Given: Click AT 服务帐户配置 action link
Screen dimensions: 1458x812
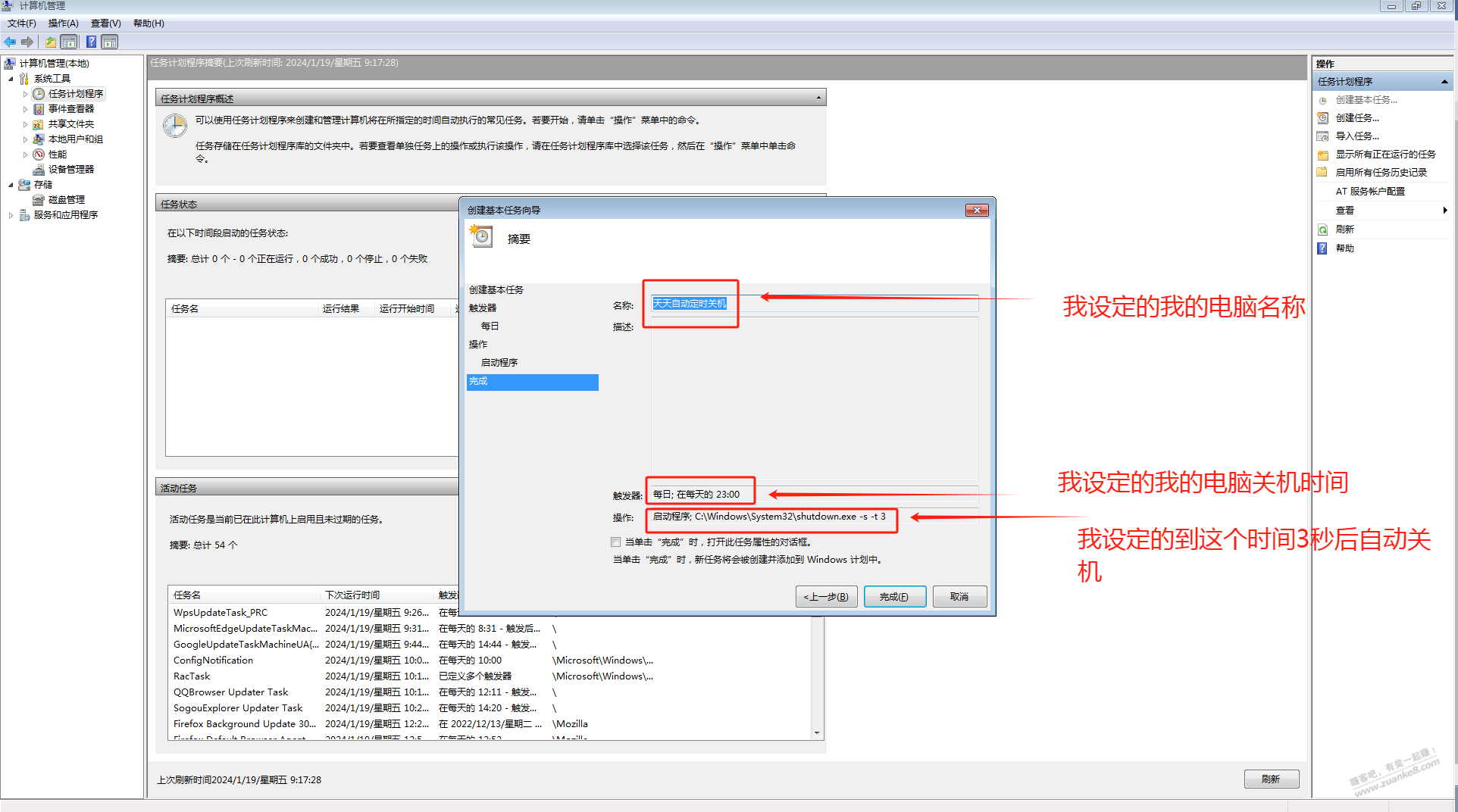Looking at the screenshot, I should [1370, 192].
